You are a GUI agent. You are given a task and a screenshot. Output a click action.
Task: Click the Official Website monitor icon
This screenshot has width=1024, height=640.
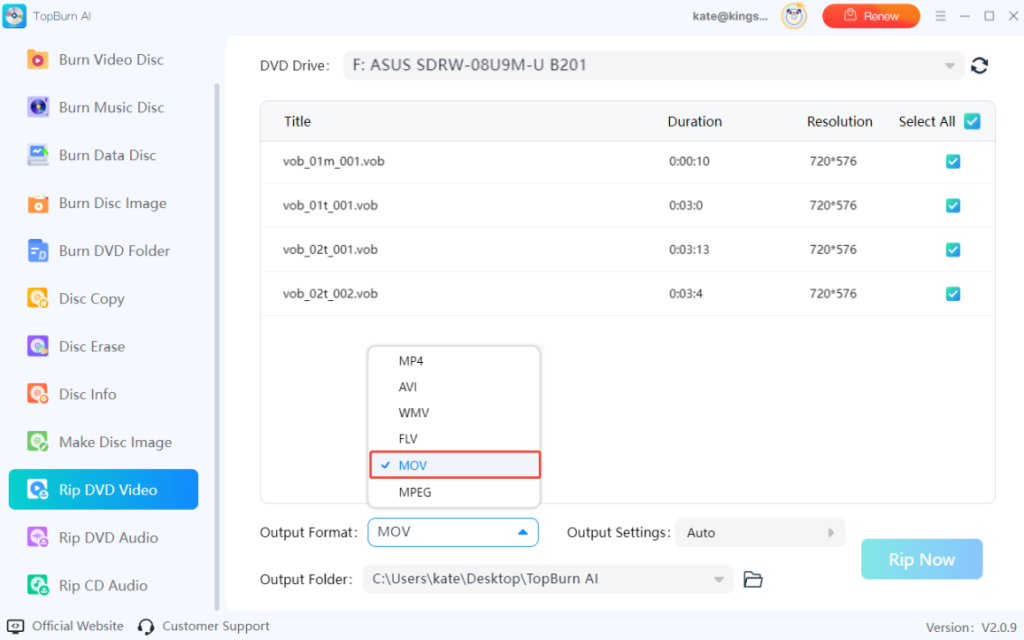click(x=16, y=626)
